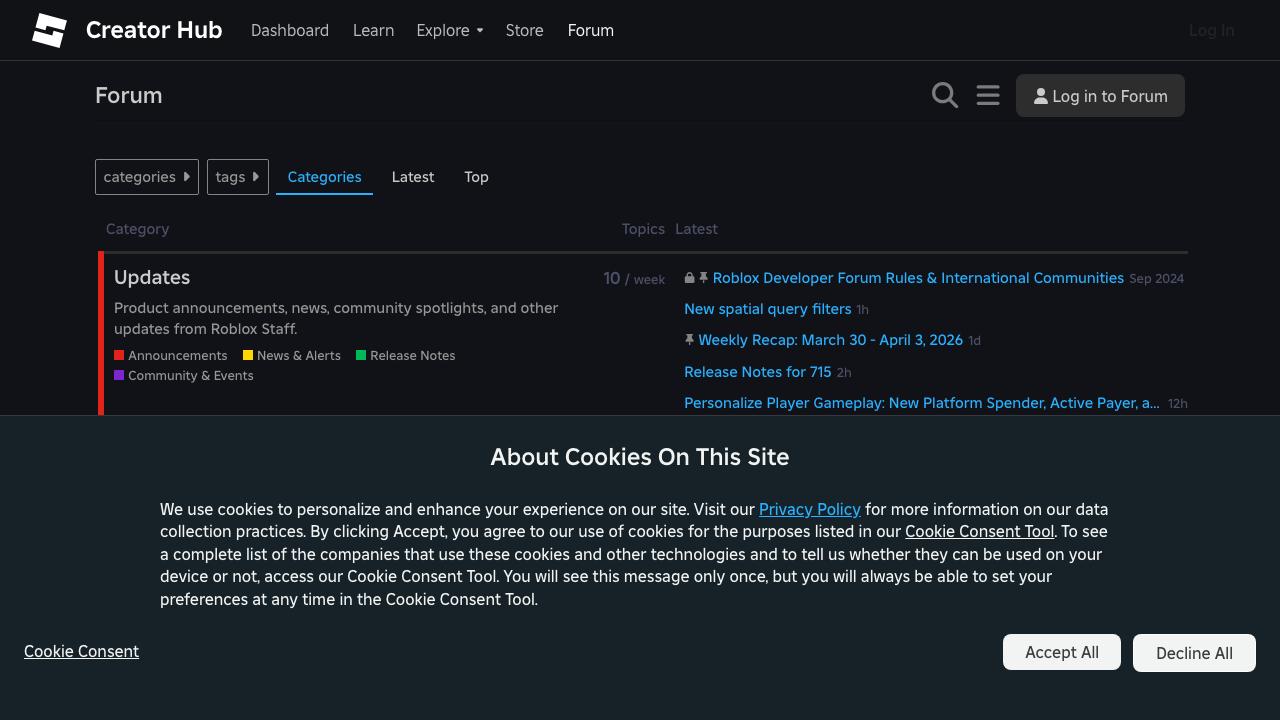Open the Updates category heading
The image size is (1280, 720).
[x=152, y=278]
